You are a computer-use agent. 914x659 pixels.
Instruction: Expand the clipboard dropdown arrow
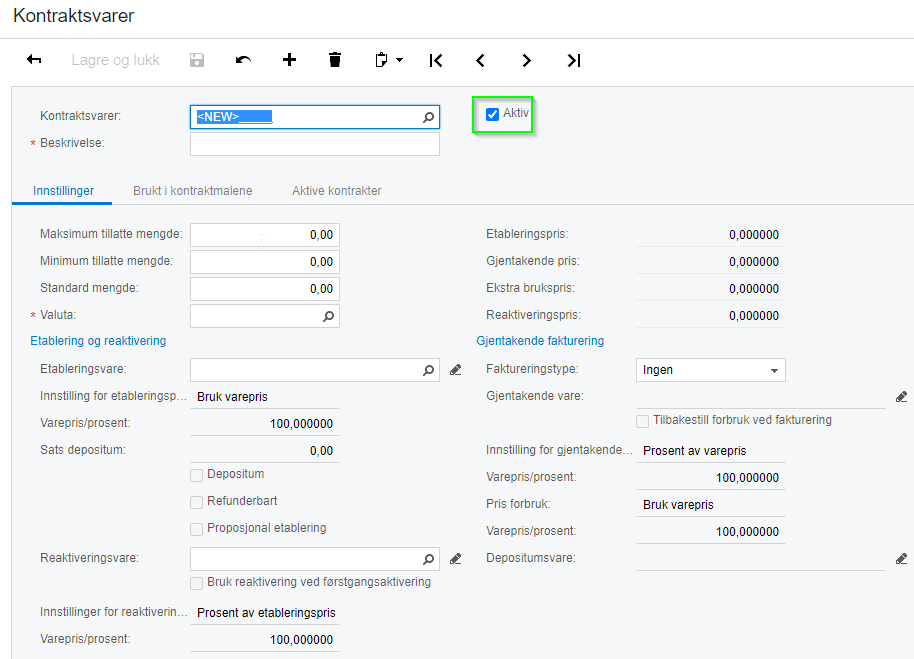[399, 60]
